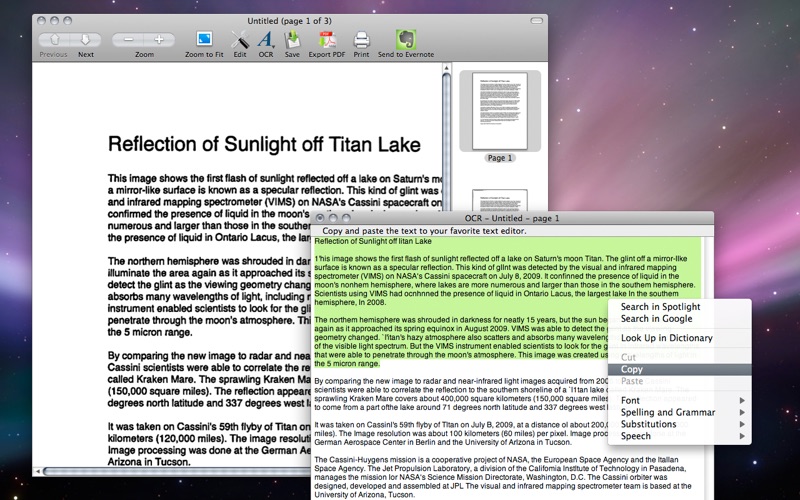Click the Untitled window title bar

(x=289, y=21)
